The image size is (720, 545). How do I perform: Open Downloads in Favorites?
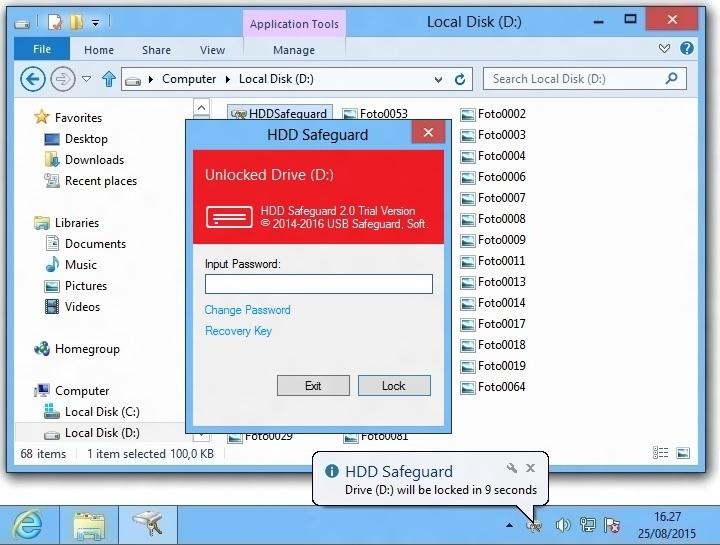94,160
